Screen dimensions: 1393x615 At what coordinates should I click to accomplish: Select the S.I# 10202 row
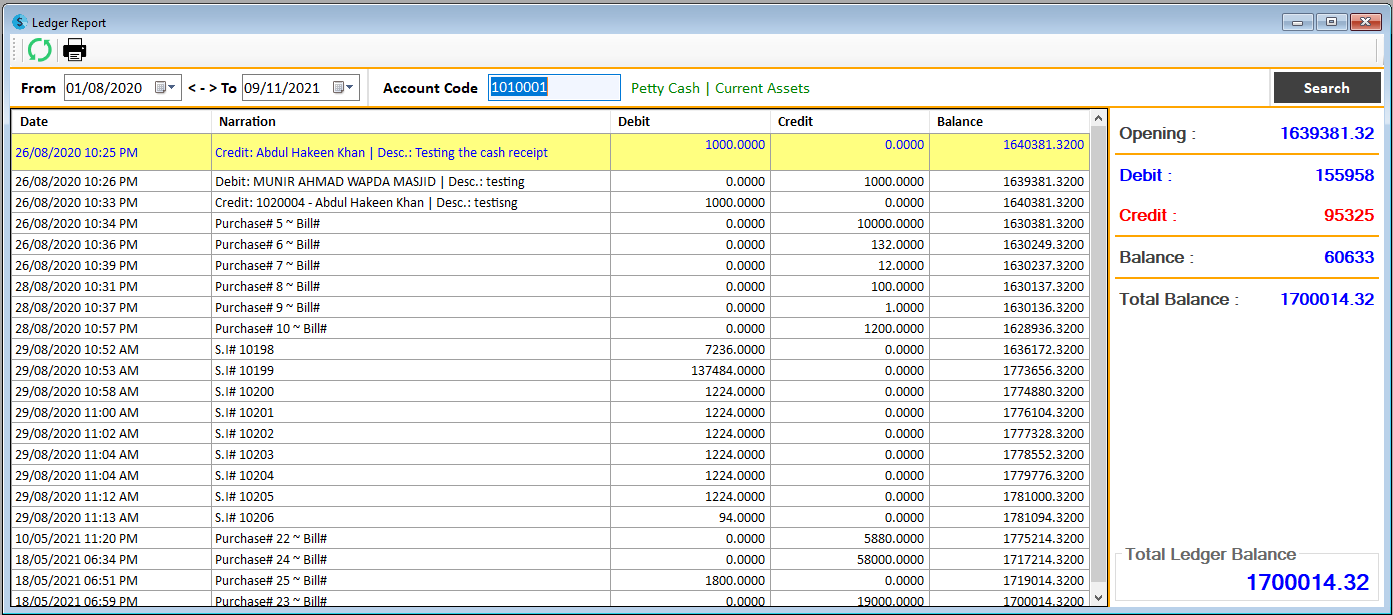click(551, 434)
